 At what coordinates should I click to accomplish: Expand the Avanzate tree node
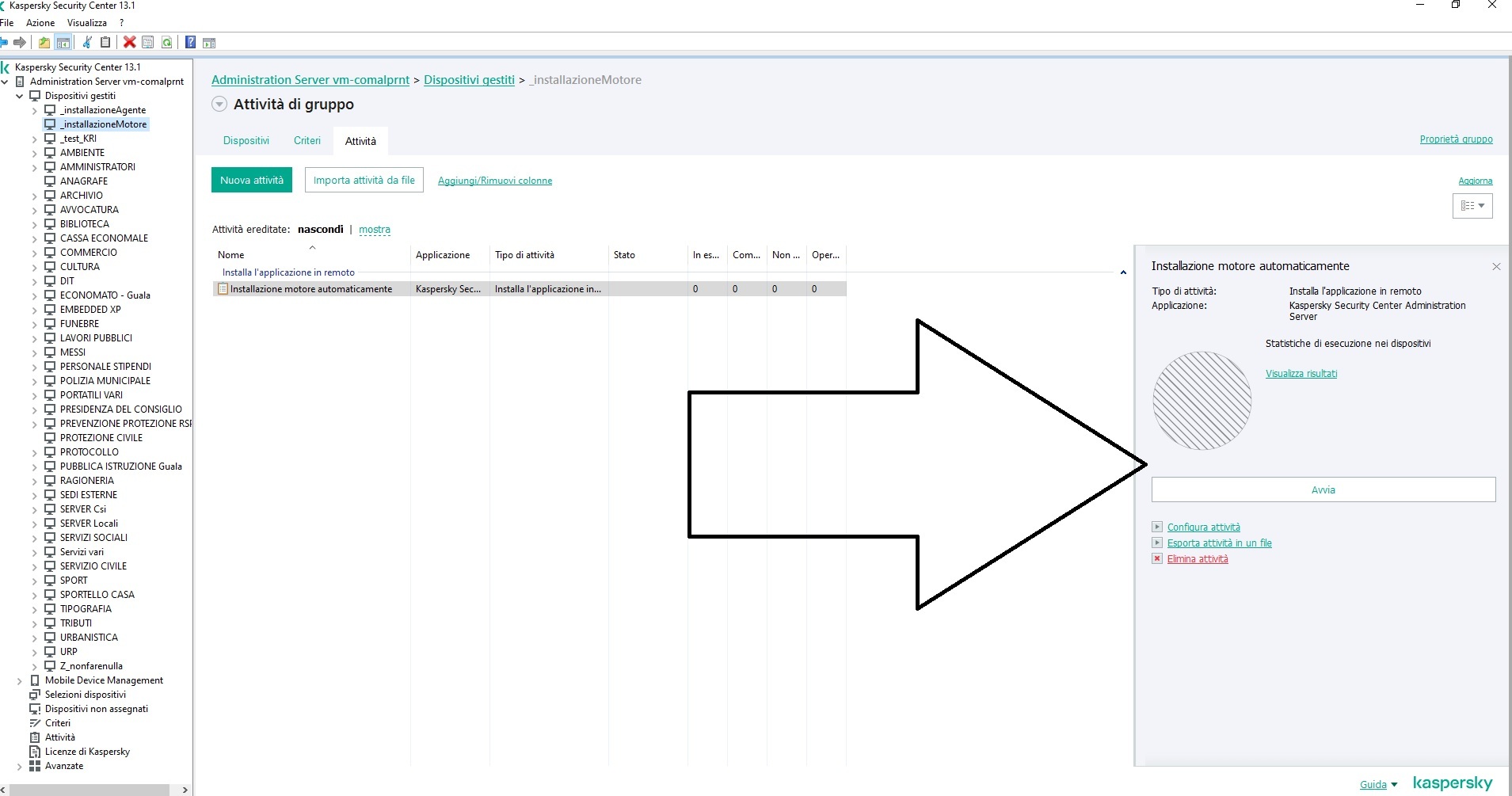pyautogui.click(x=20, y=766)
